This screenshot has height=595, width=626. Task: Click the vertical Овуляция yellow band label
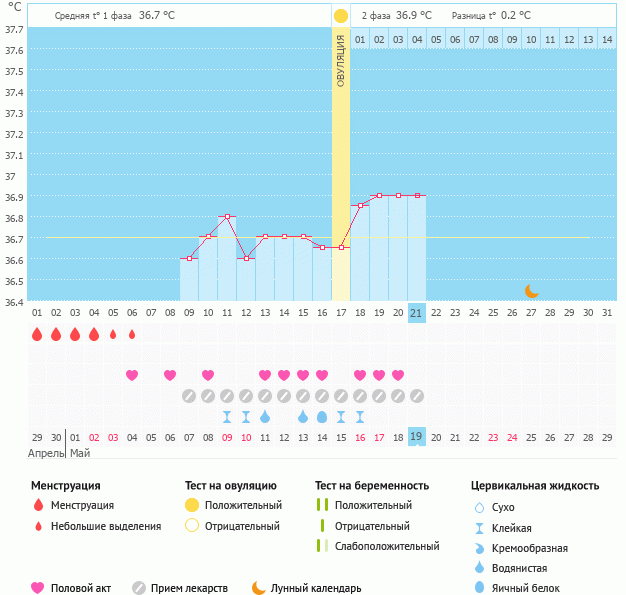click(341, 62)
